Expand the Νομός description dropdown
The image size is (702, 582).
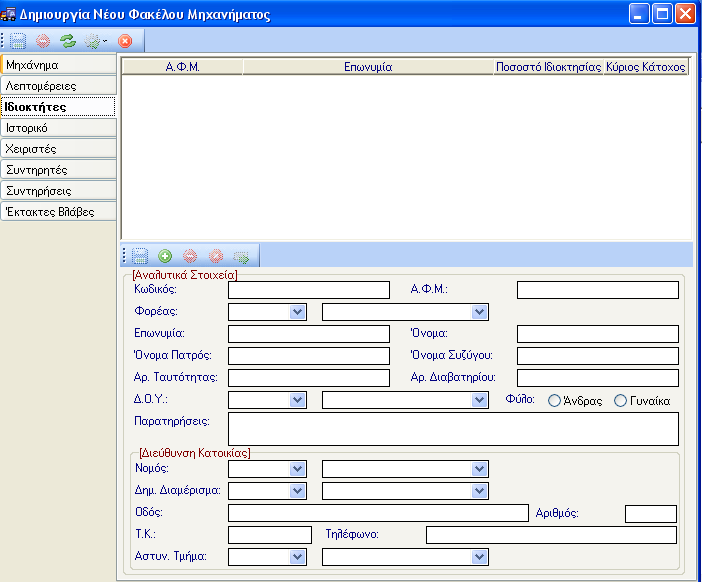click(x=479, y=469)
